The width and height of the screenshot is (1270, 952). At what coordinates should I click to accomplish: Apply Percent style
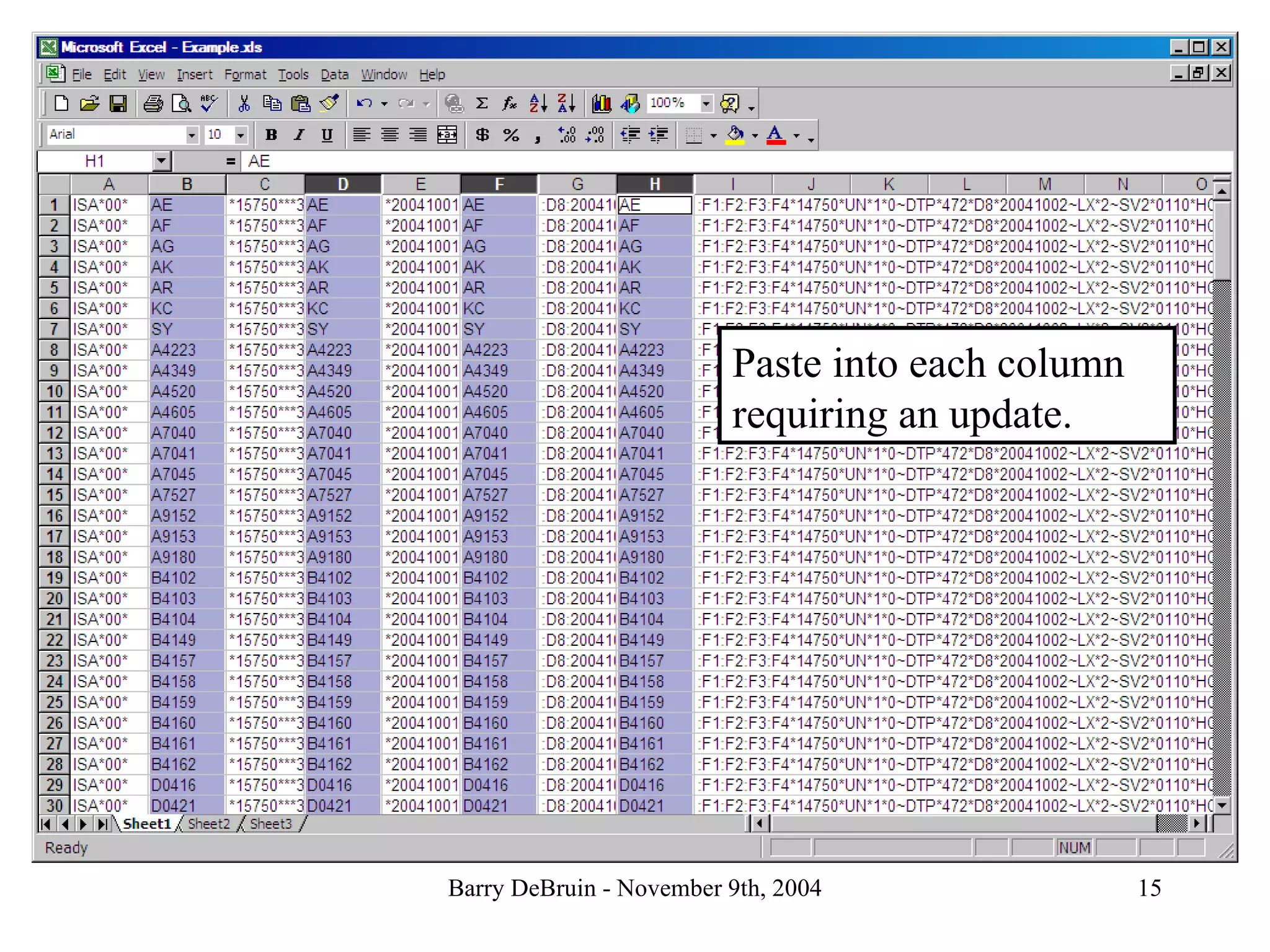click(x=511, y=134)
